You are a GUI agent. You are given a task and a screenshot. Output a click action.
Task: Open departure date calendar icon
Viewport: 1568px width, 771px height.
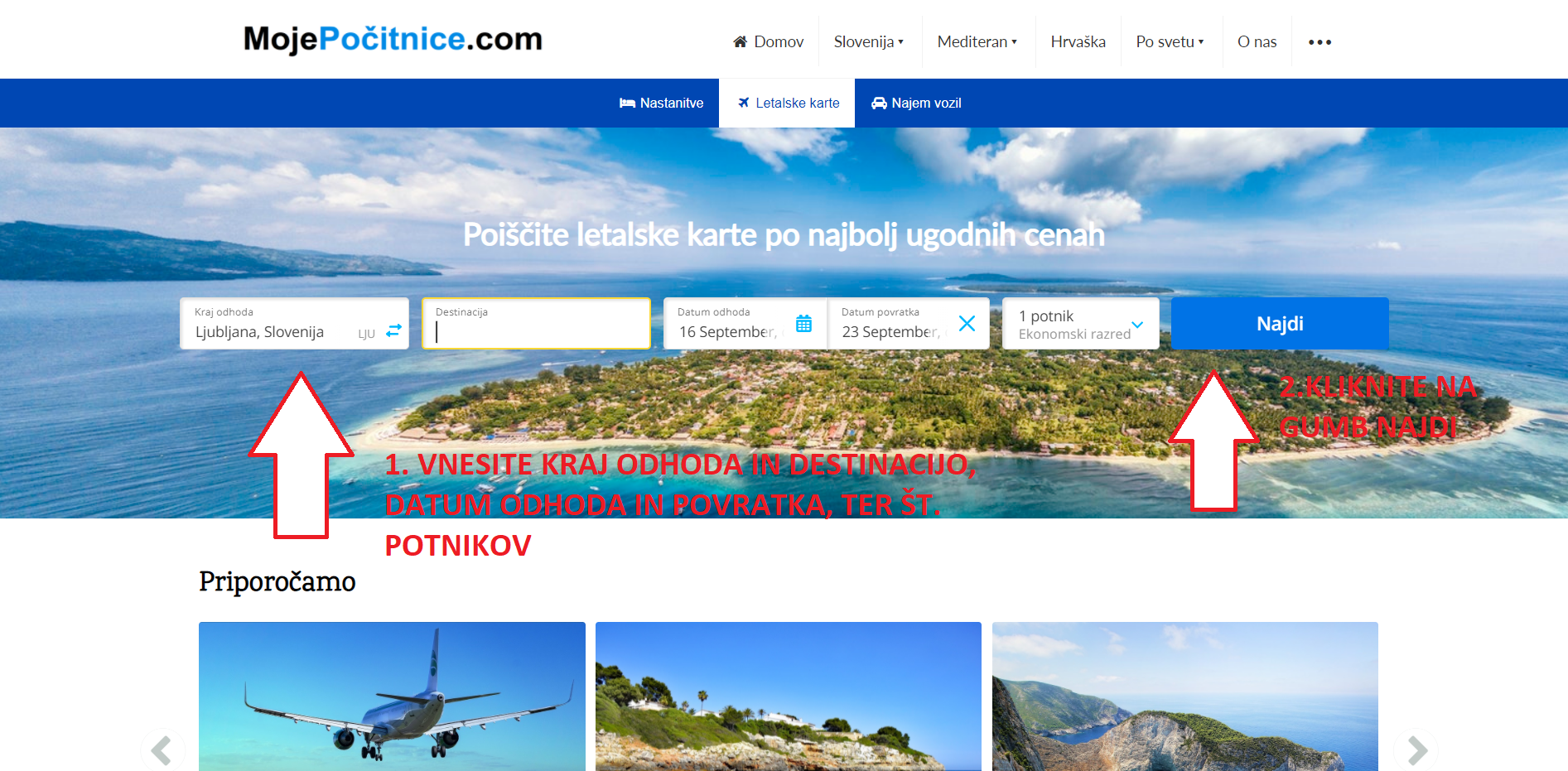pos(803,324)
